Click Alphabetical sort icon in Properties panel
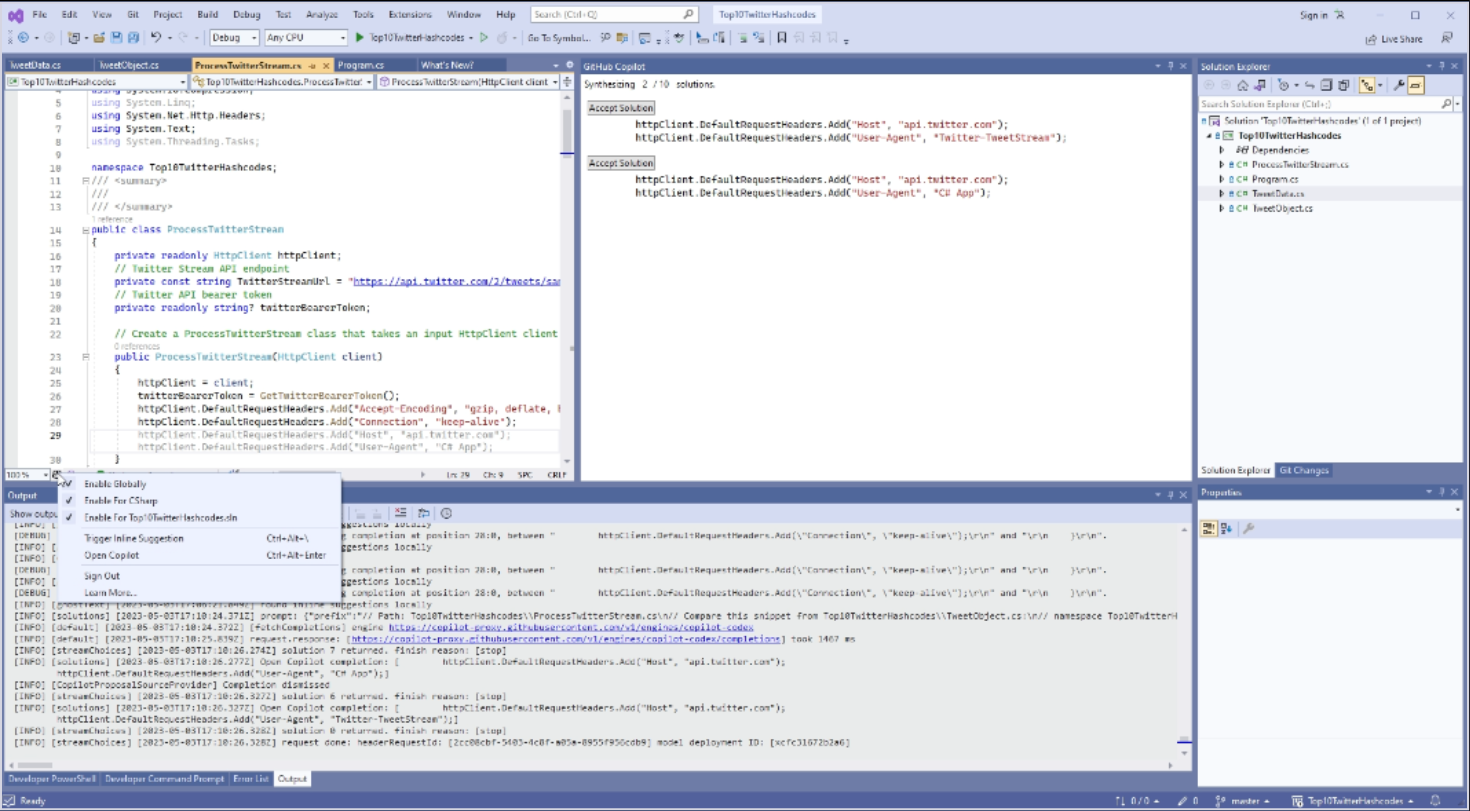The height and width of the screenshot is (811, 1470). [1227, 528]
